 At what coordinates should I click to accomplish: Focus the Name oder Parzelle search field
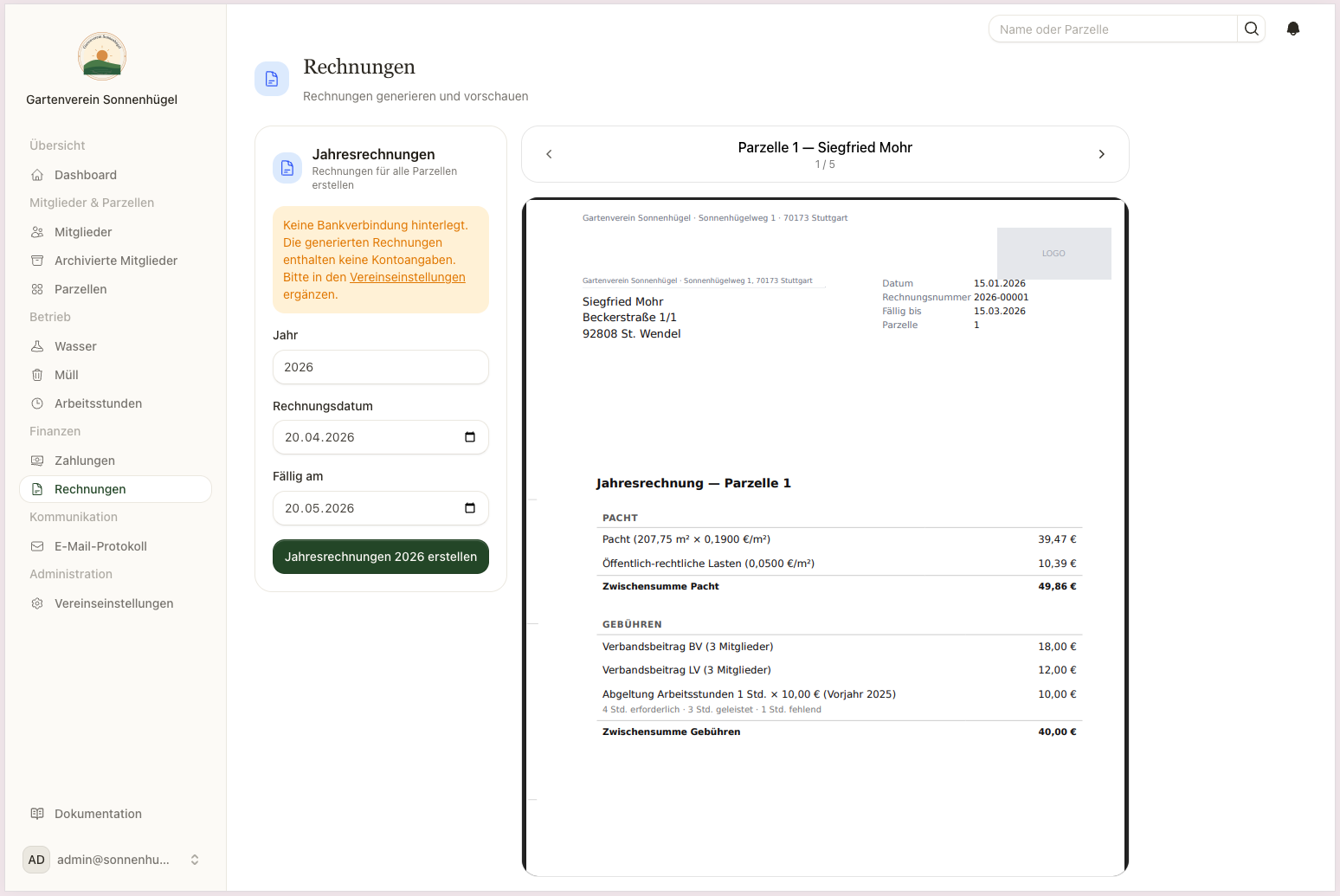tap(1113, 29)
